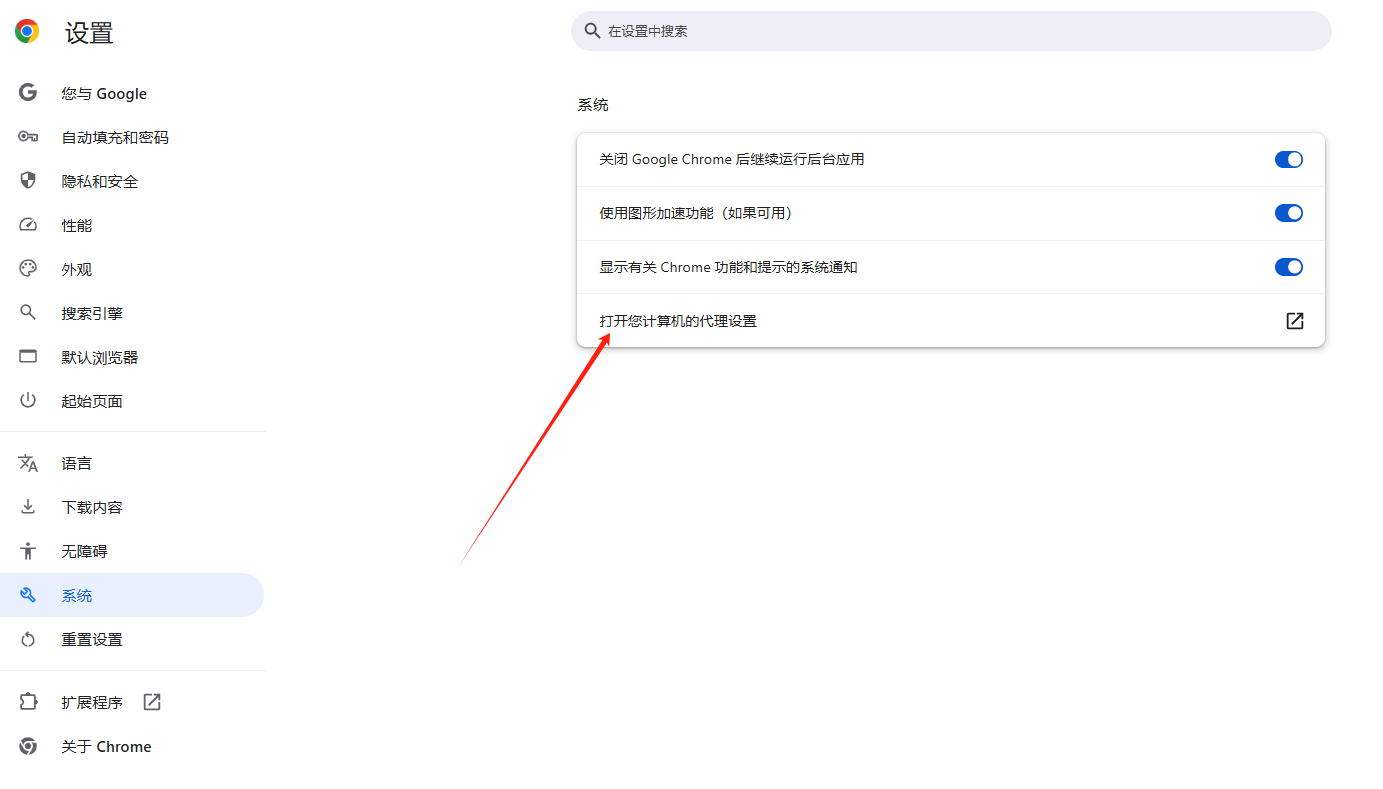This screenshot has height=789, width=1383.
Task: Click the magnifier icon for 搜索引擎
Action: (28, 313)
